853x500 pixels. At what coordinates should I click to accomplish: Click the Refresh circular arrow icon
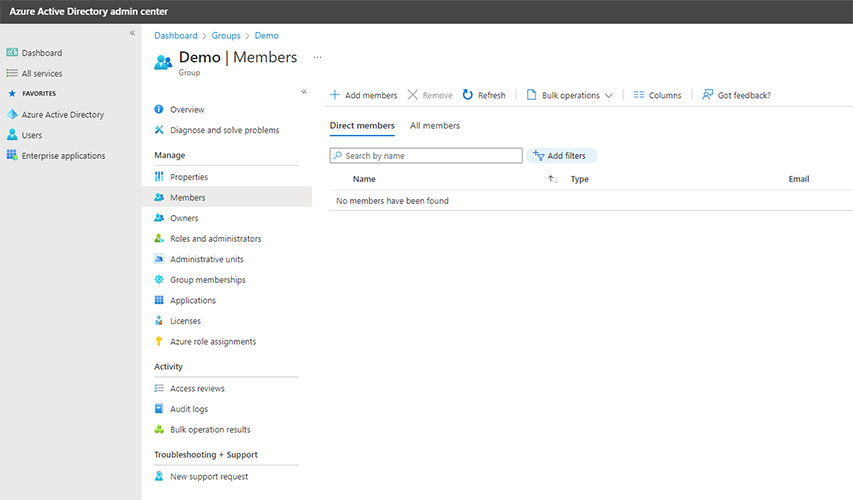(x=468, y=95)
